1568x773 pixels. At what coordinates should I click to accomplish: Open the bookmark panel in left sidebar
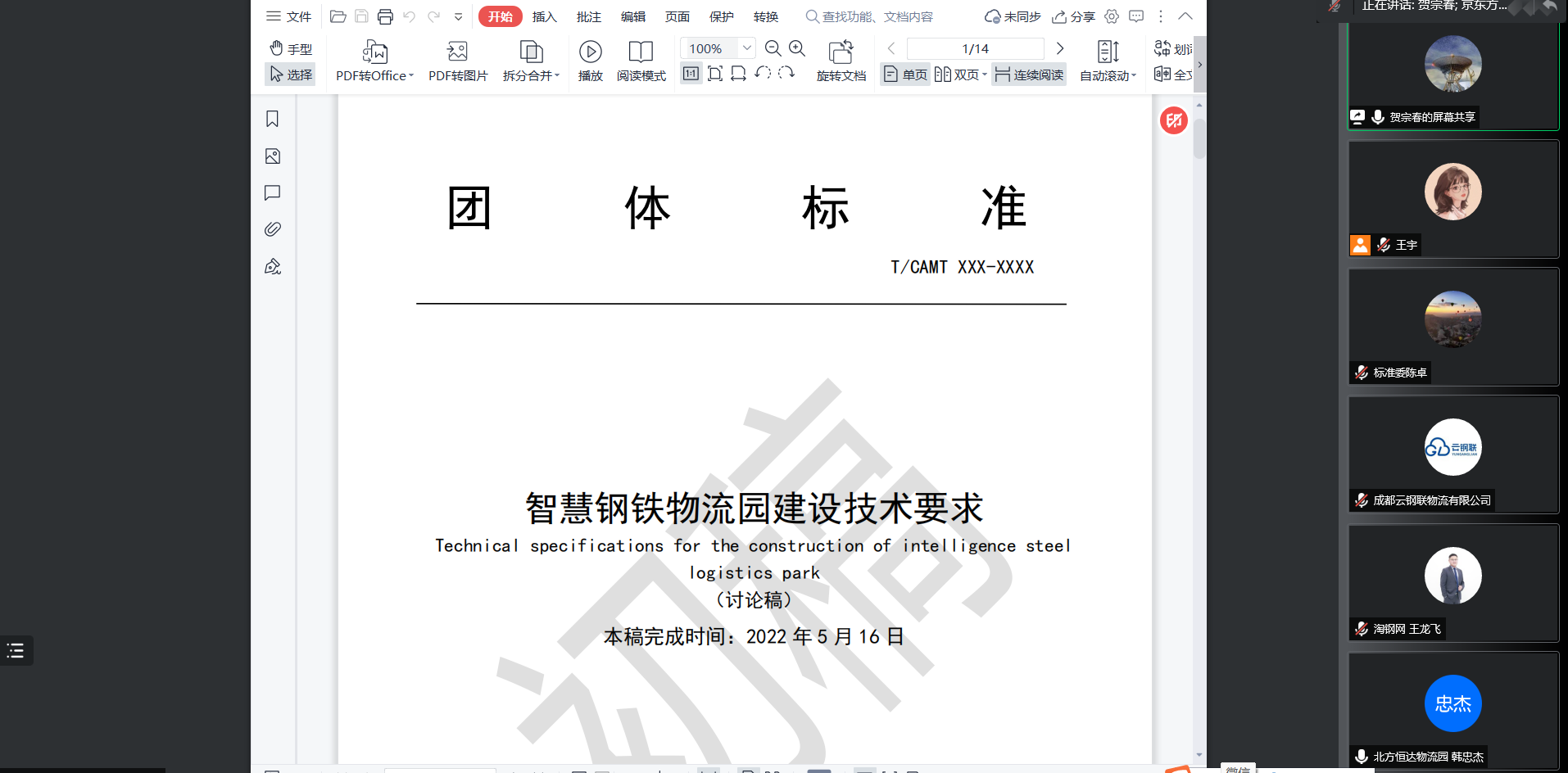pos(273,120)
